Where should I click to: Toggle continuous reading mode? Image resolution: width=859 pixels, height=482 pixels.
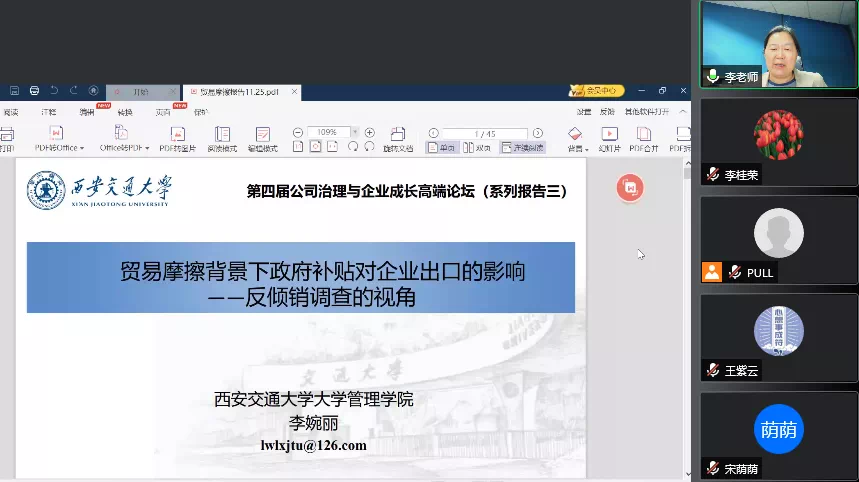pyautogui.click(x=522, y=147)
